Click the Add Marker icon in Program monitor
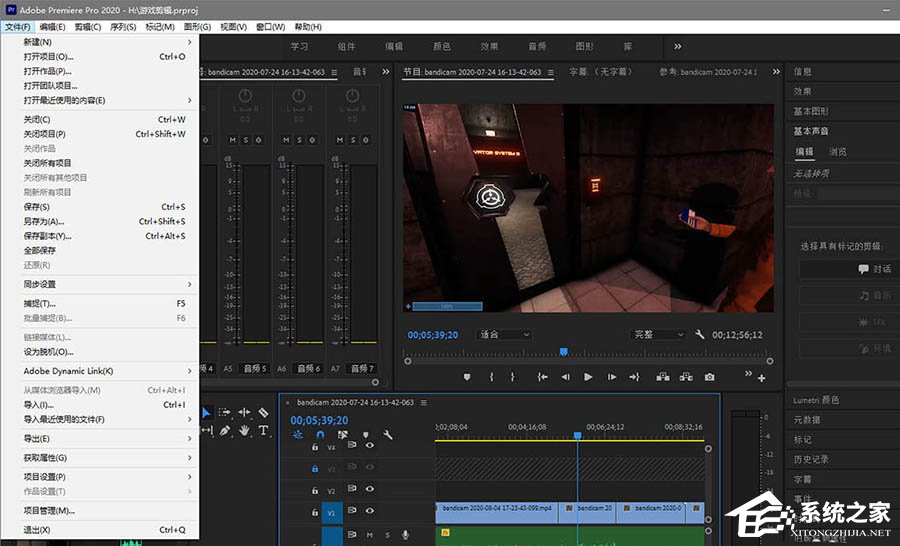This screenshot has height=546, width=900. [467, 377]
